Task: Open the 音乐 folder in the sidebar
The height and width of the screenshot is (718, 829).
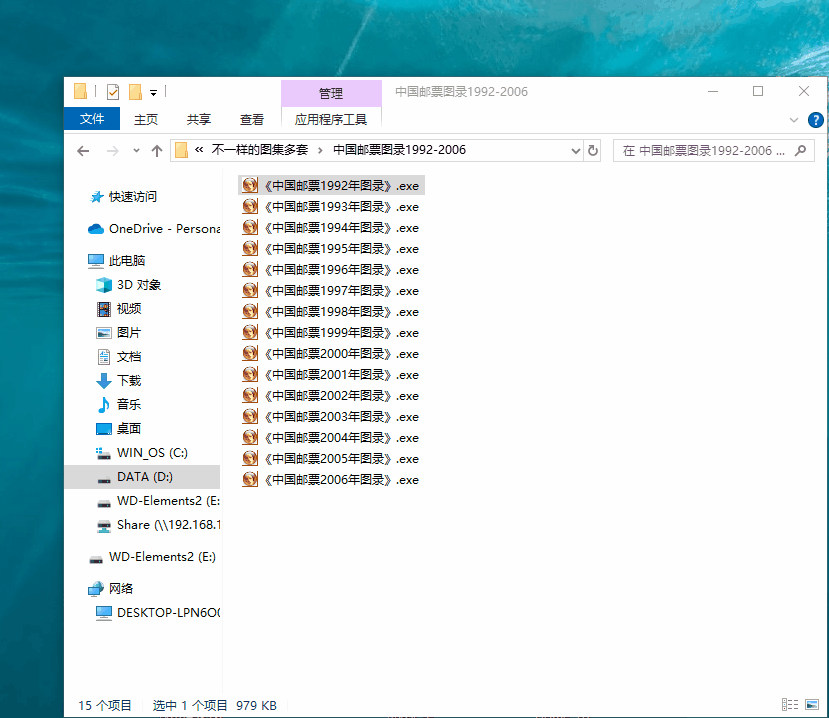Action: tap(119, 404)
